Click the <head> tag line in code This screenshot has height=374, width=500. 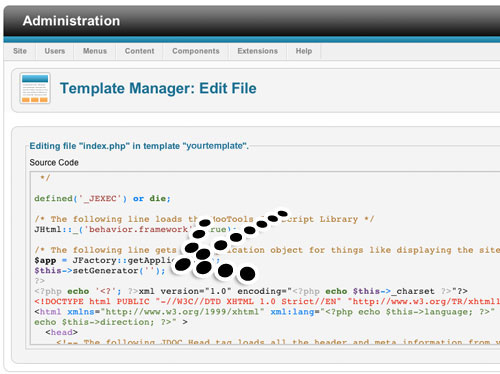coord(62,332)
